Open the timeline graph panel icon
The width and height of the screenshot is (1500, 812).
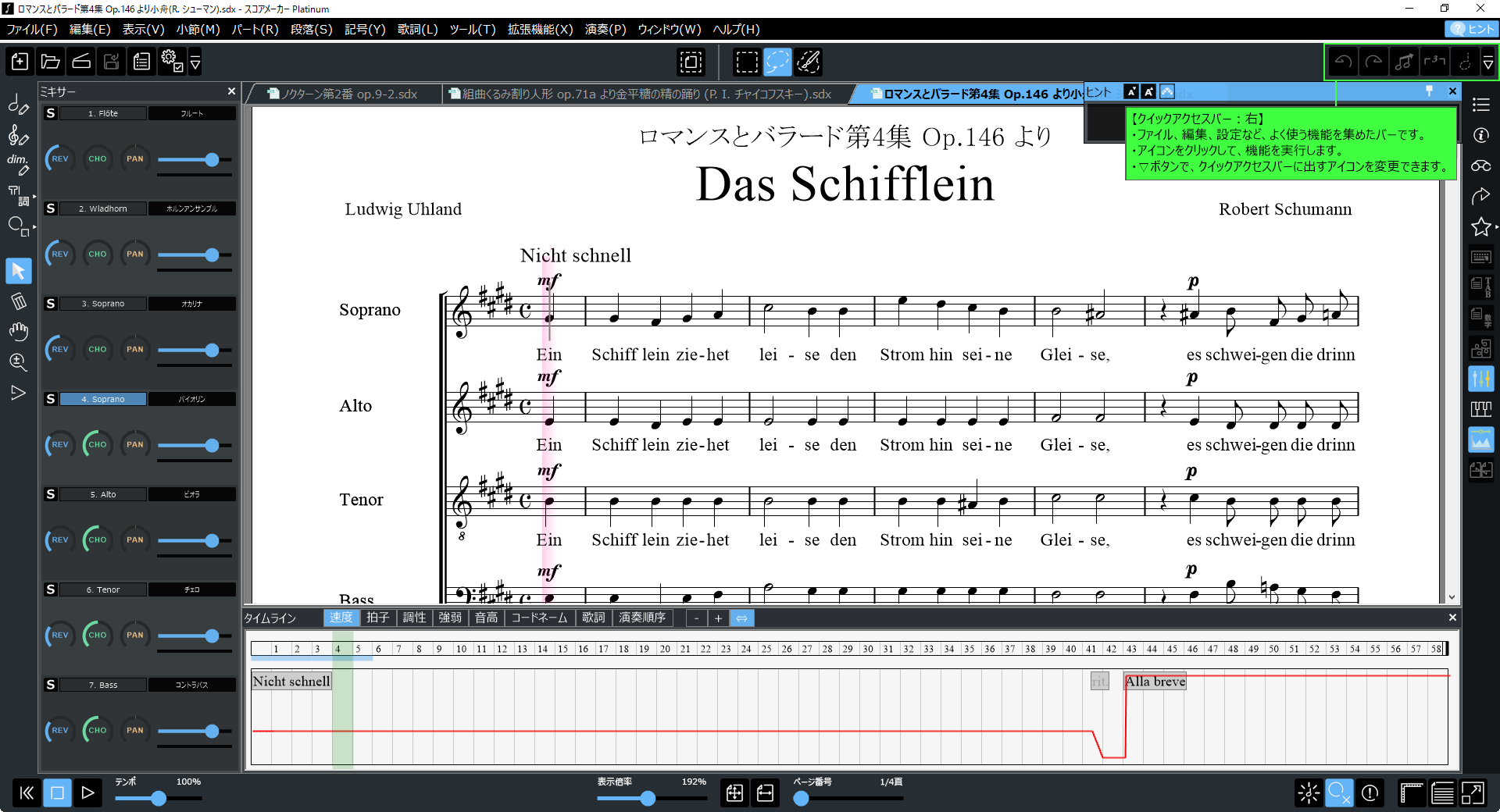tap(1481, 440)
